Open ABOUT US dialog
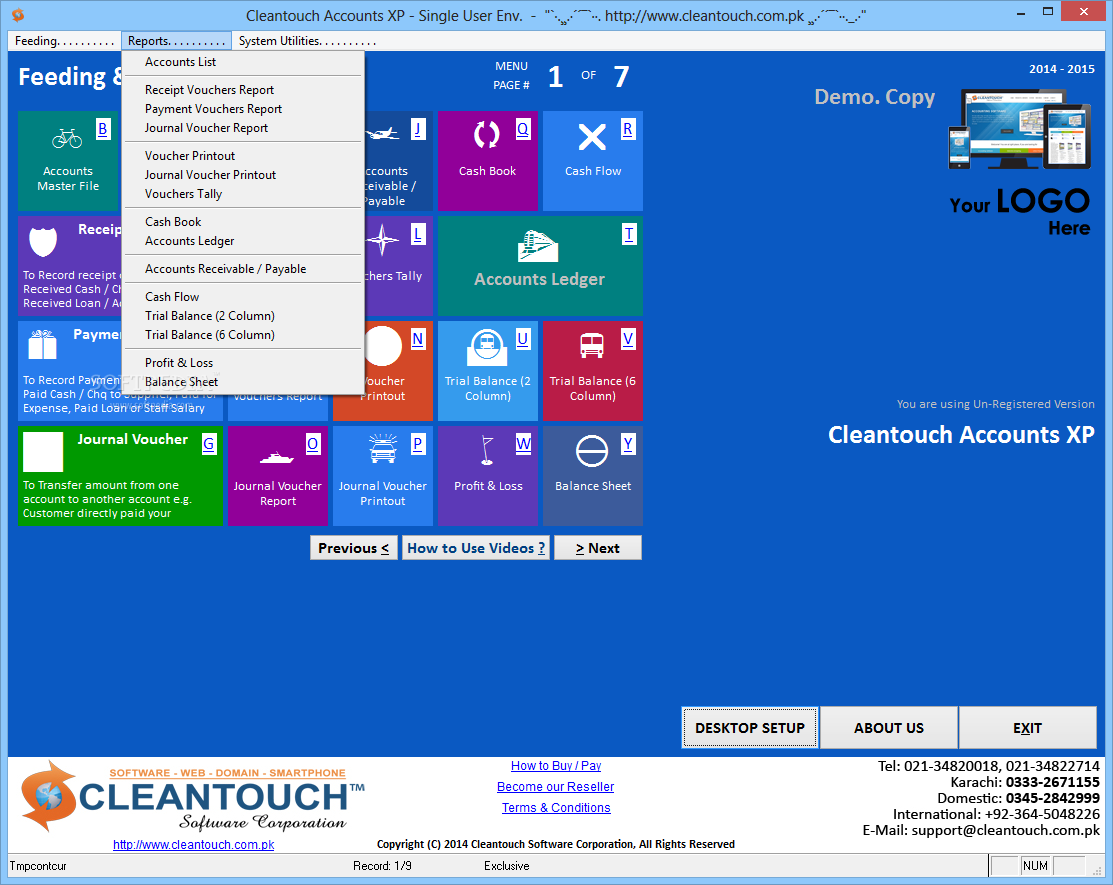Image resolution: width=1113 pixels, height=885 pixels. [889, 728]
